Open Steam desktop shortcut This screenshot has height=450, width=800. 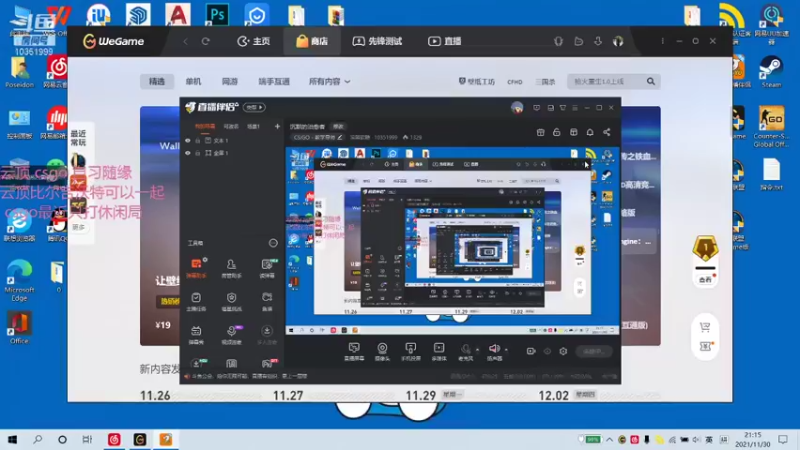click(x=771, y=72)
